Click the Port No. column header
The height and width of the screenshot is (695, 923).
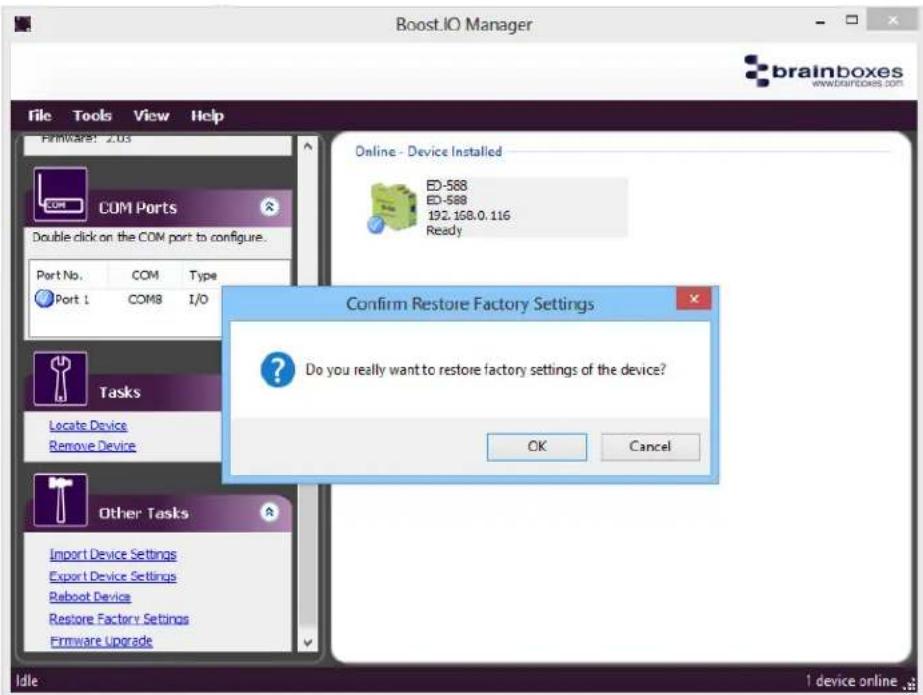pos(59,275)
